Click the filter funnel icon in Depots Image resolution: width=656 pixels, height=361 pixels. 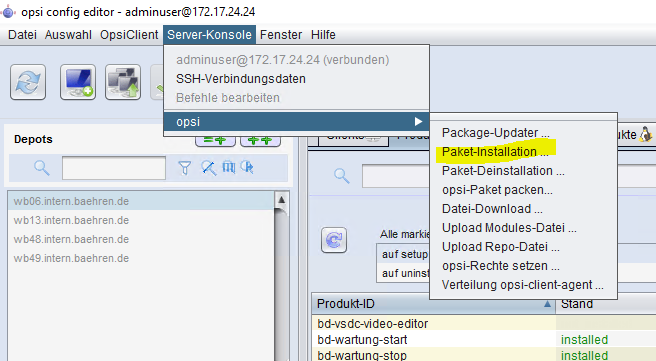pyautogui.click(x=184, y=168)
